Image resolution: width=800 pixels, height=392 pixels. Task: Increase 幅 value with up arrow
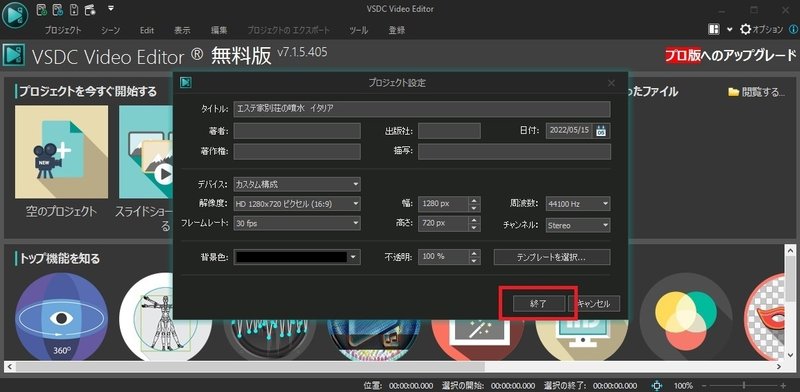pos(474,201)
